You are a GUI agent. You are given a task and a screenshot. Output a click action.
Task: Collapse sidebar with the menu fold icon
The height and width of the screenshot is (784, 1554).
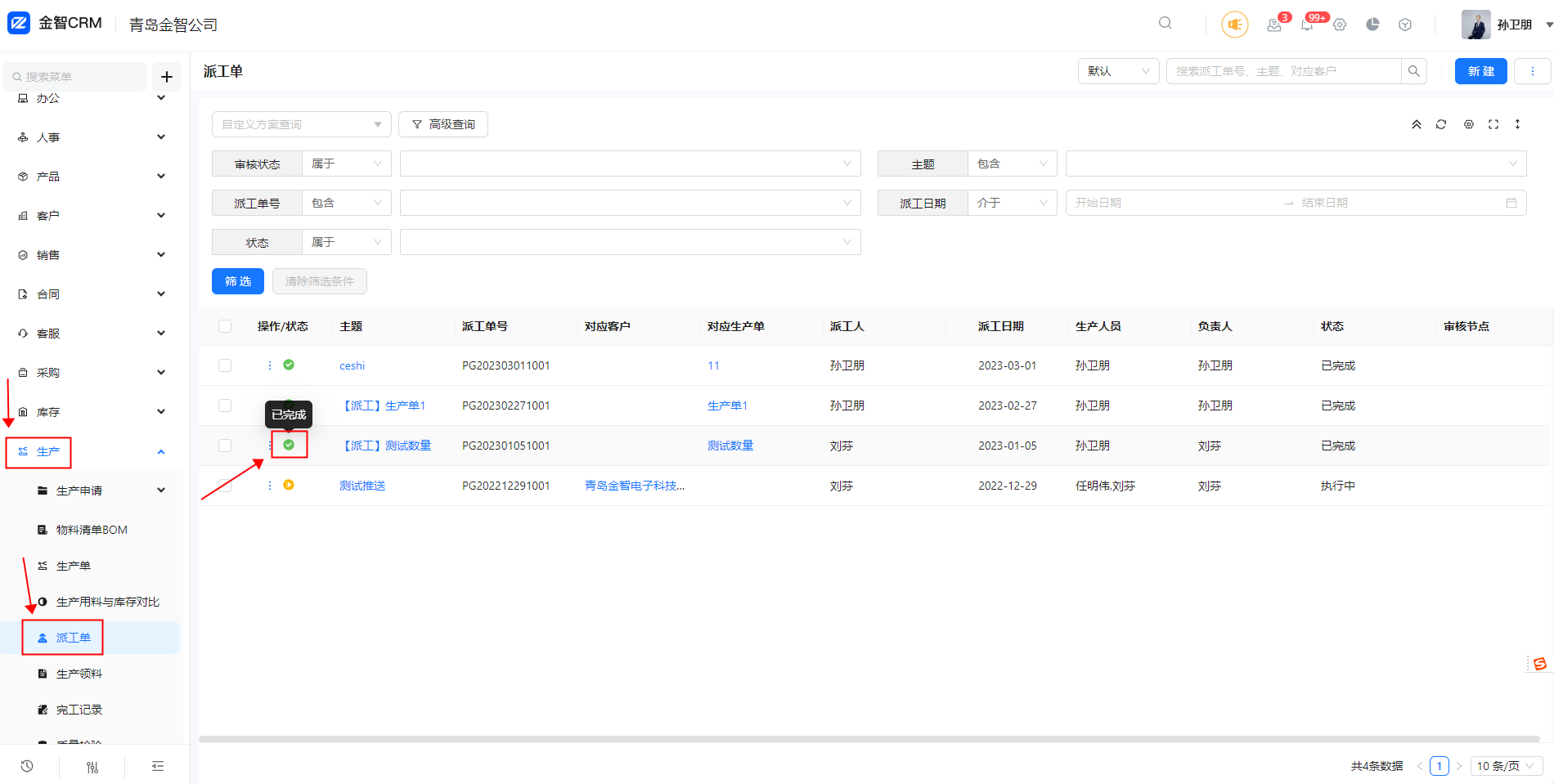pyautogui.click(x=158, y=766)
